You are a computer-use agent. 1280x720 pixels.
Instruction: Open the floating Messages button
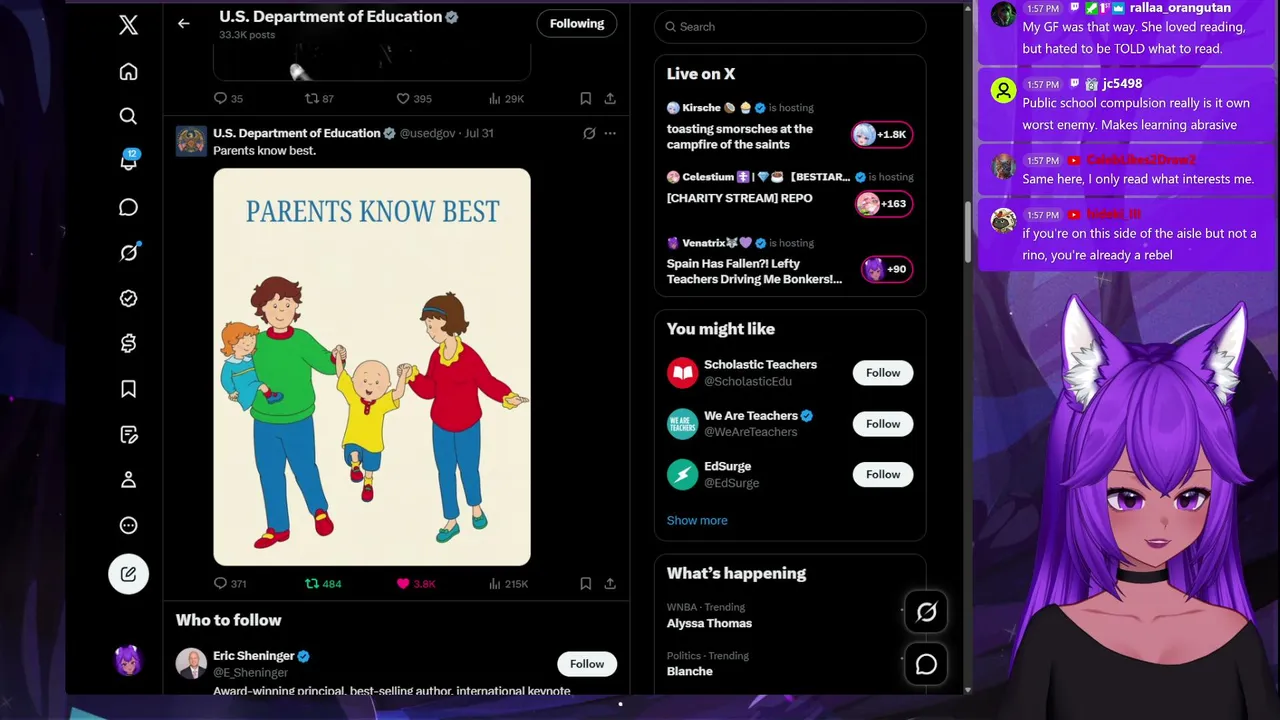point(926,664)
